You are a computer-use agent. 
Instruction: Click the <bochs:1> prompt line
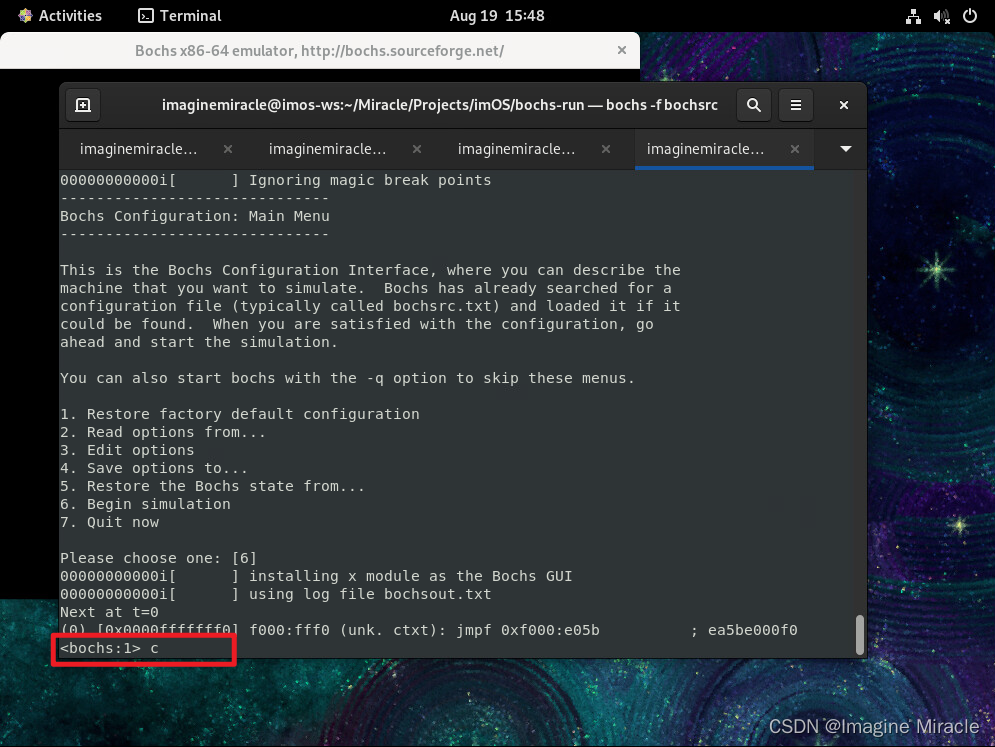pyautogui.click(x=109, y=648)
